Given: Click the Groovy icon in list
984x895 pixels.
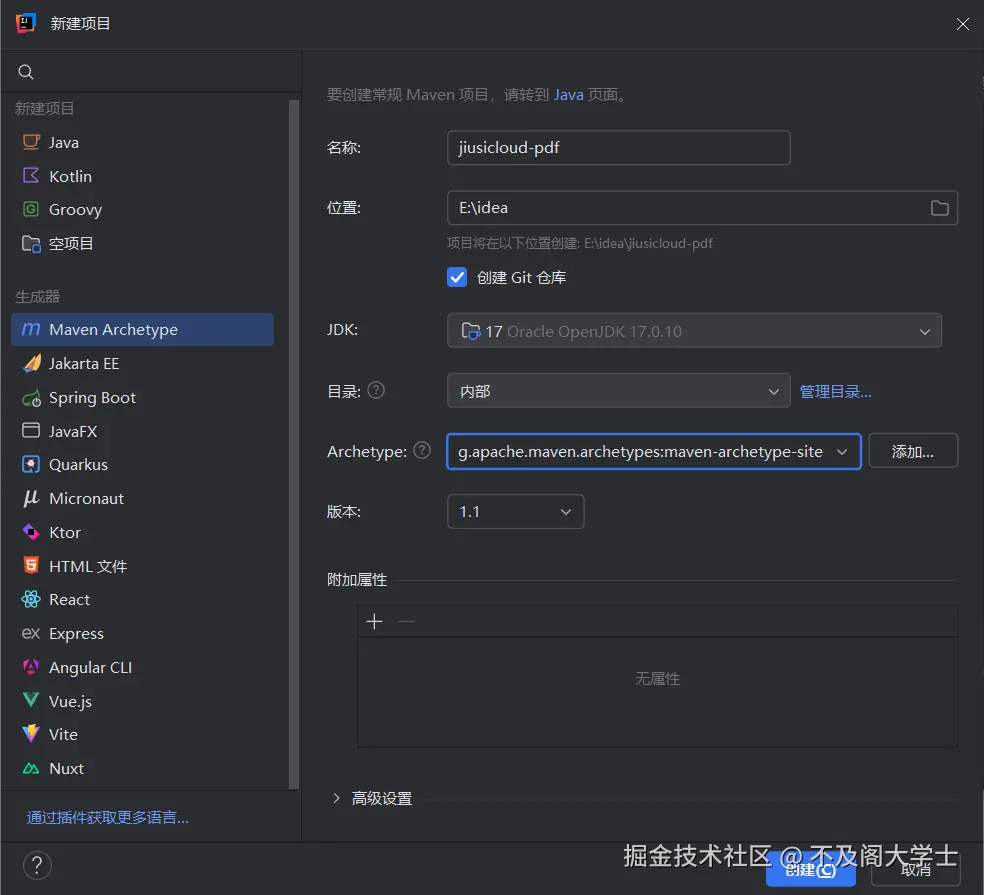Looking at the screenshot, I should click(31, 209).
